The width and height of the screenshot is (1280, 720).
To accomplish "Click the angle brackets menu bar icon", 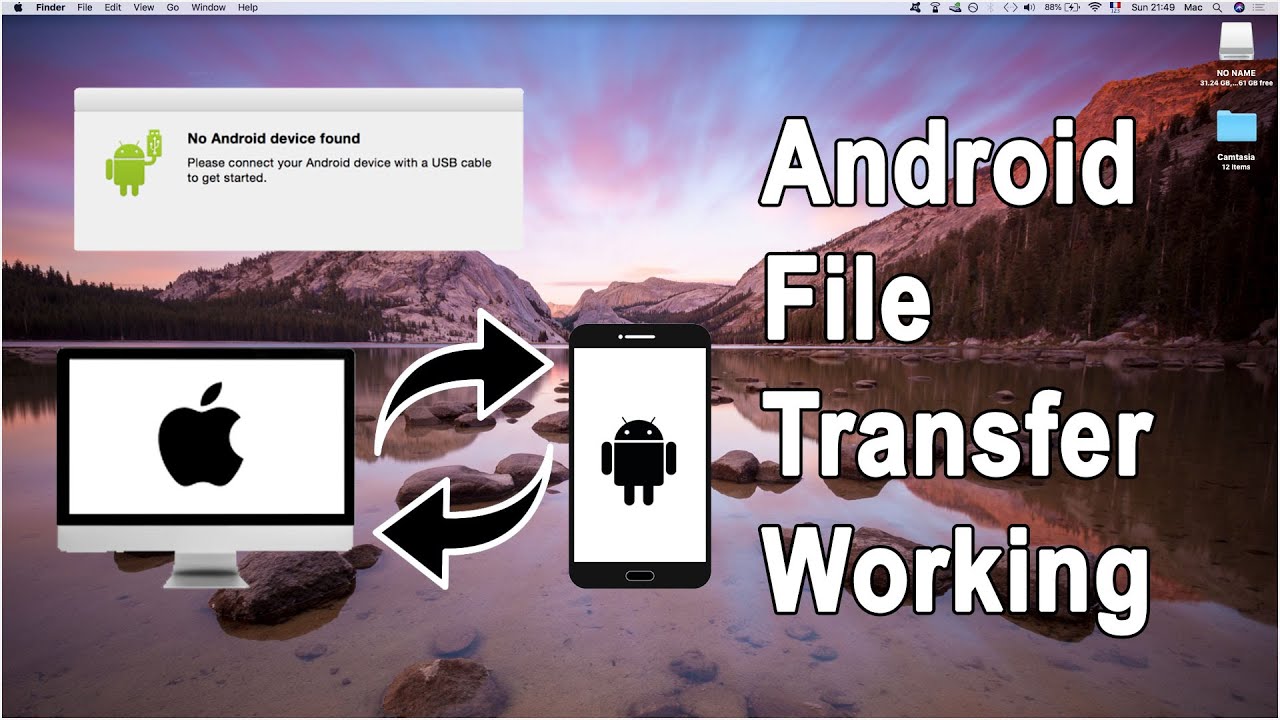I will (x=1010, y=7).
